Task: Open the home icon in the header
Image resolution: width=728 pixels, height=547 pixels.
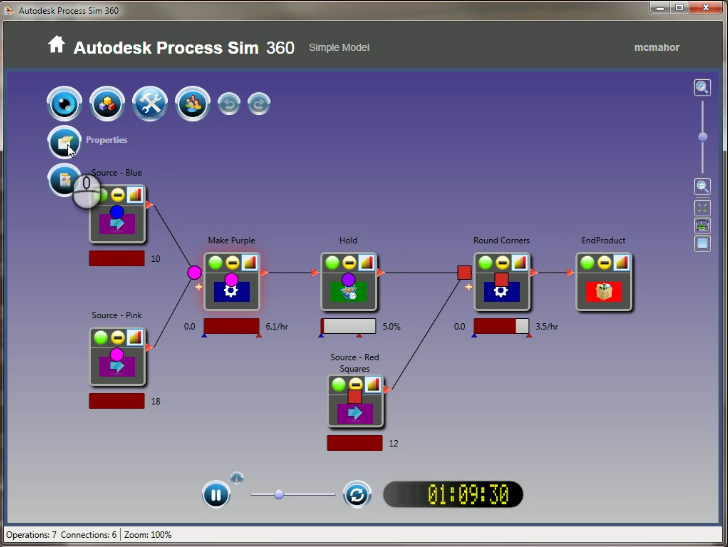Action: tap(56, 45)
